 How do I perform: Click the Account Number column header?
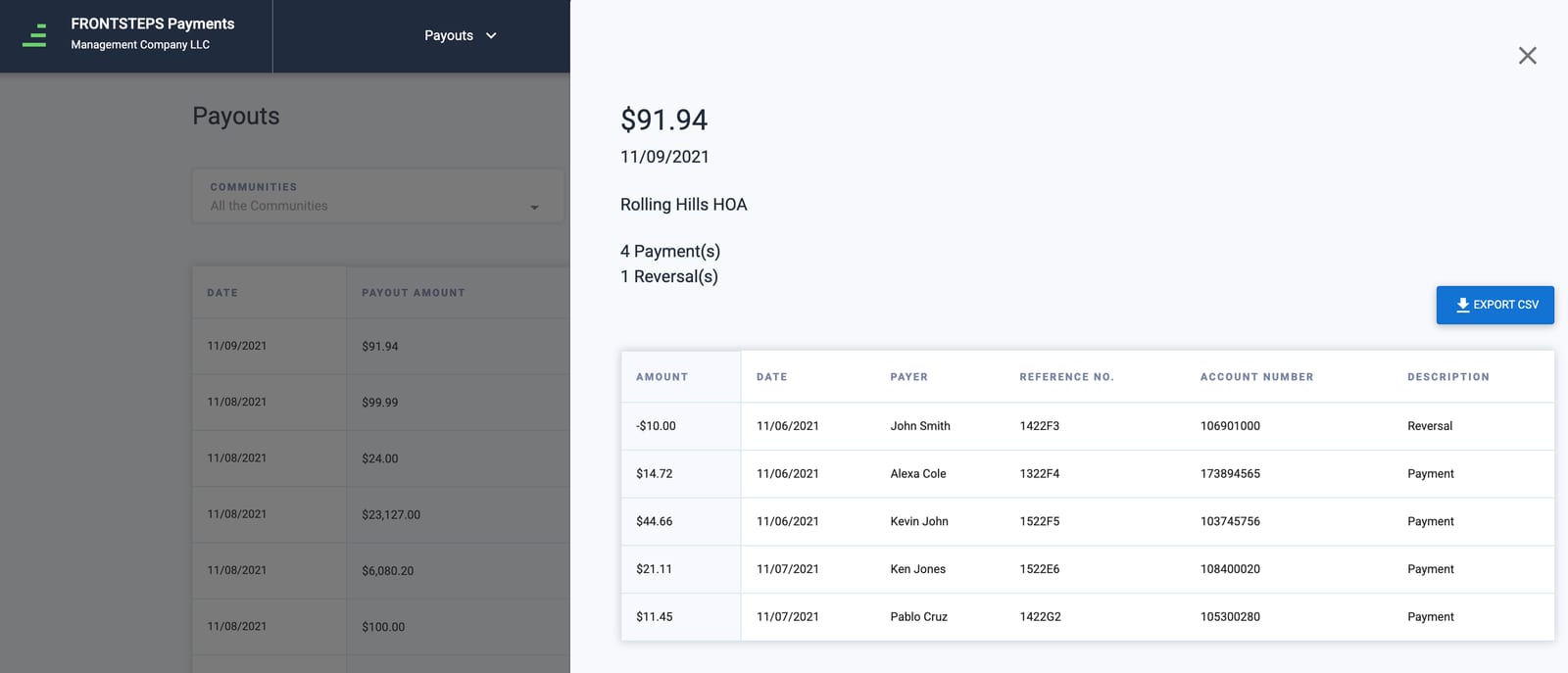1256,377
